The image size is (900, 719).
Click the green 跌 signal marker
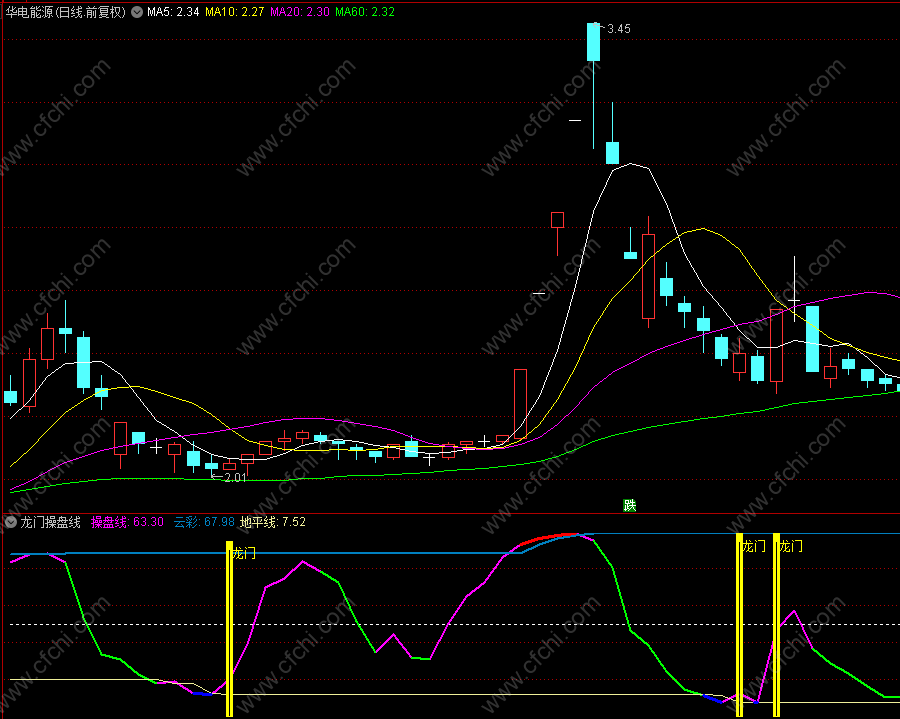click(630, 505)
